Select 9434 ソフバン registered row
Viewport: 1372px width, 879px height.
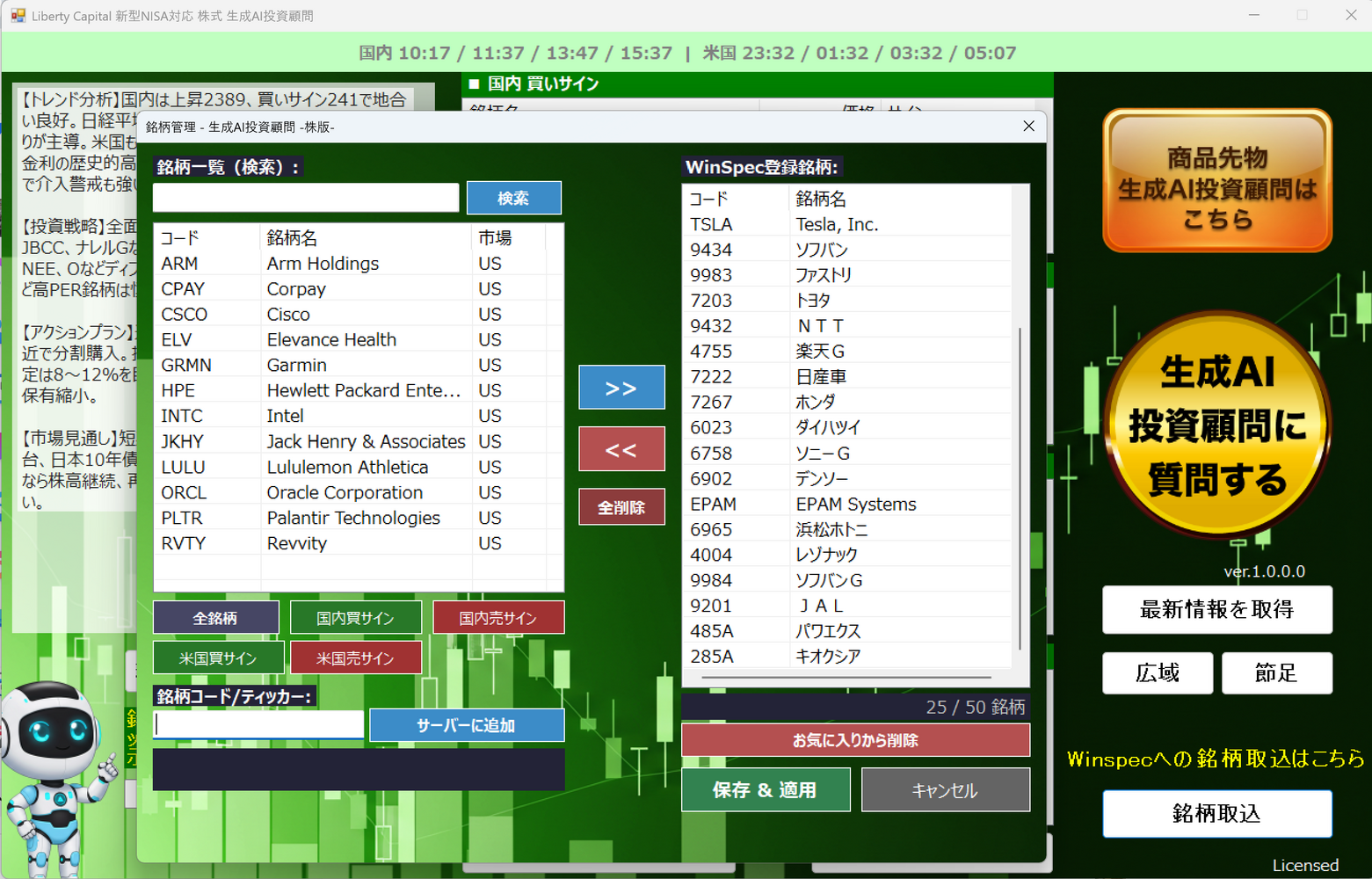click(848, 251)
